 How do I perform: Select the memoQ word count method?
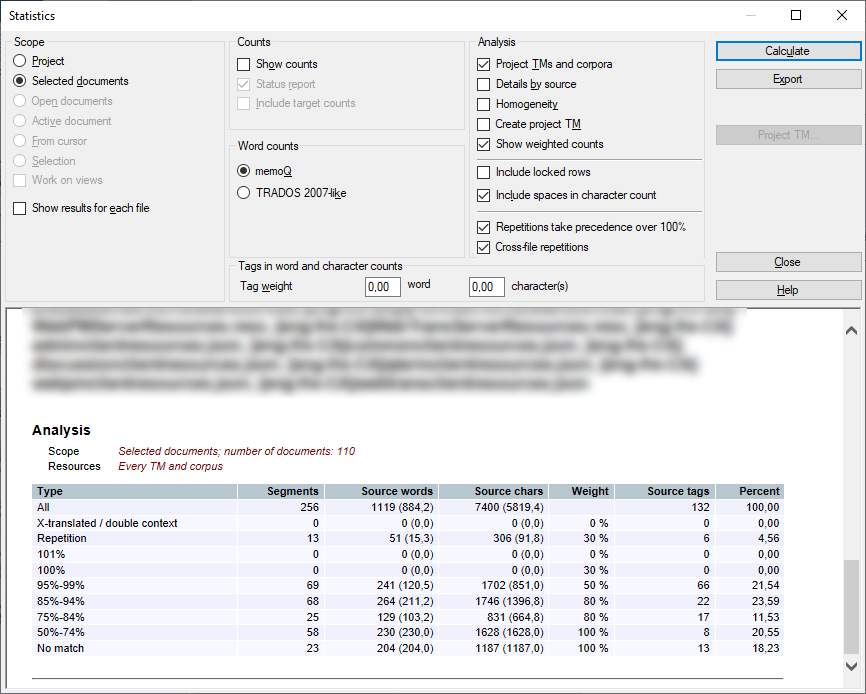(243, 170)
